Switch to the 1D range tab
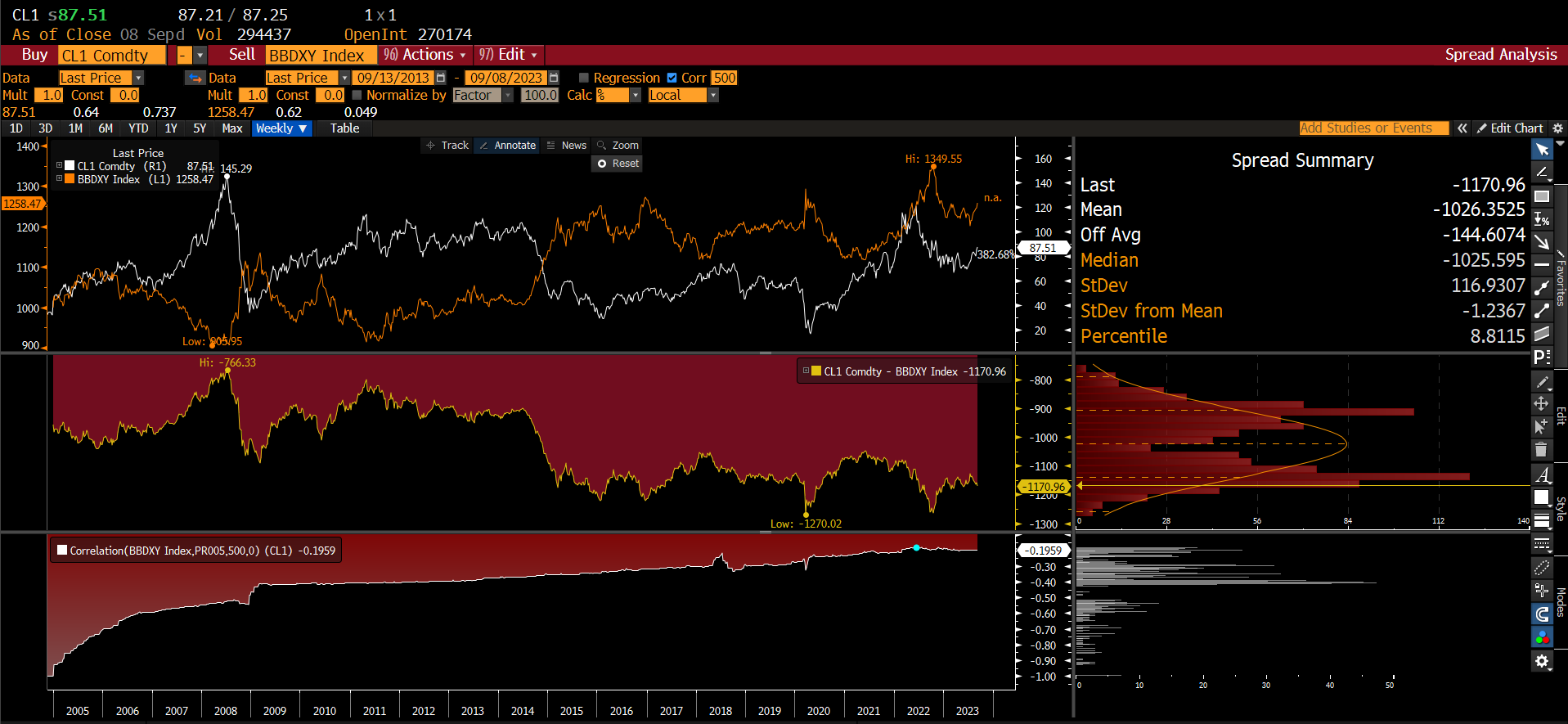 [16, 128]
